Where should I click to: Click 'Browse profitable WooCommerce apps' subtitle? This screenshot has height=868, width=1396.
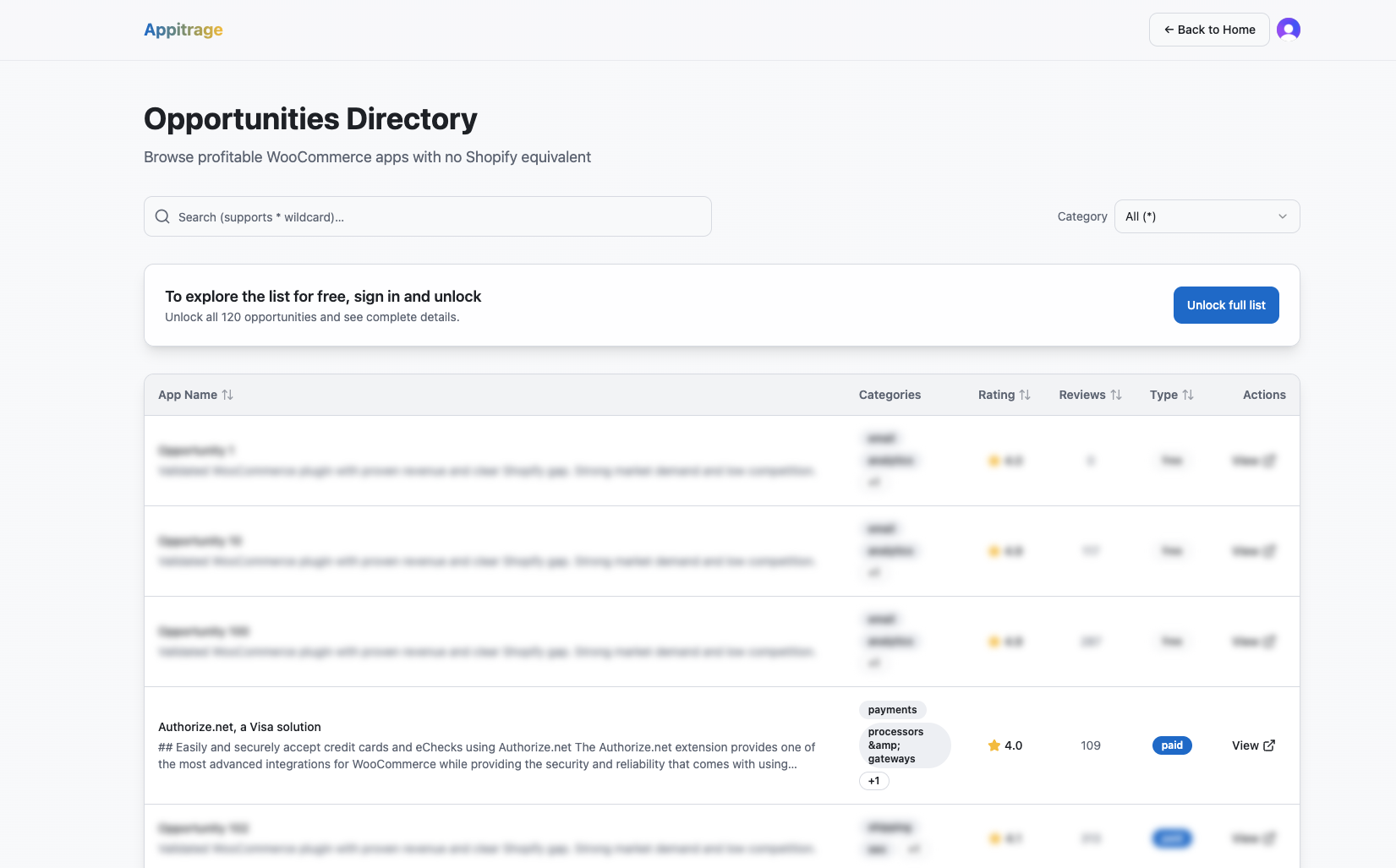click(367, 157)
